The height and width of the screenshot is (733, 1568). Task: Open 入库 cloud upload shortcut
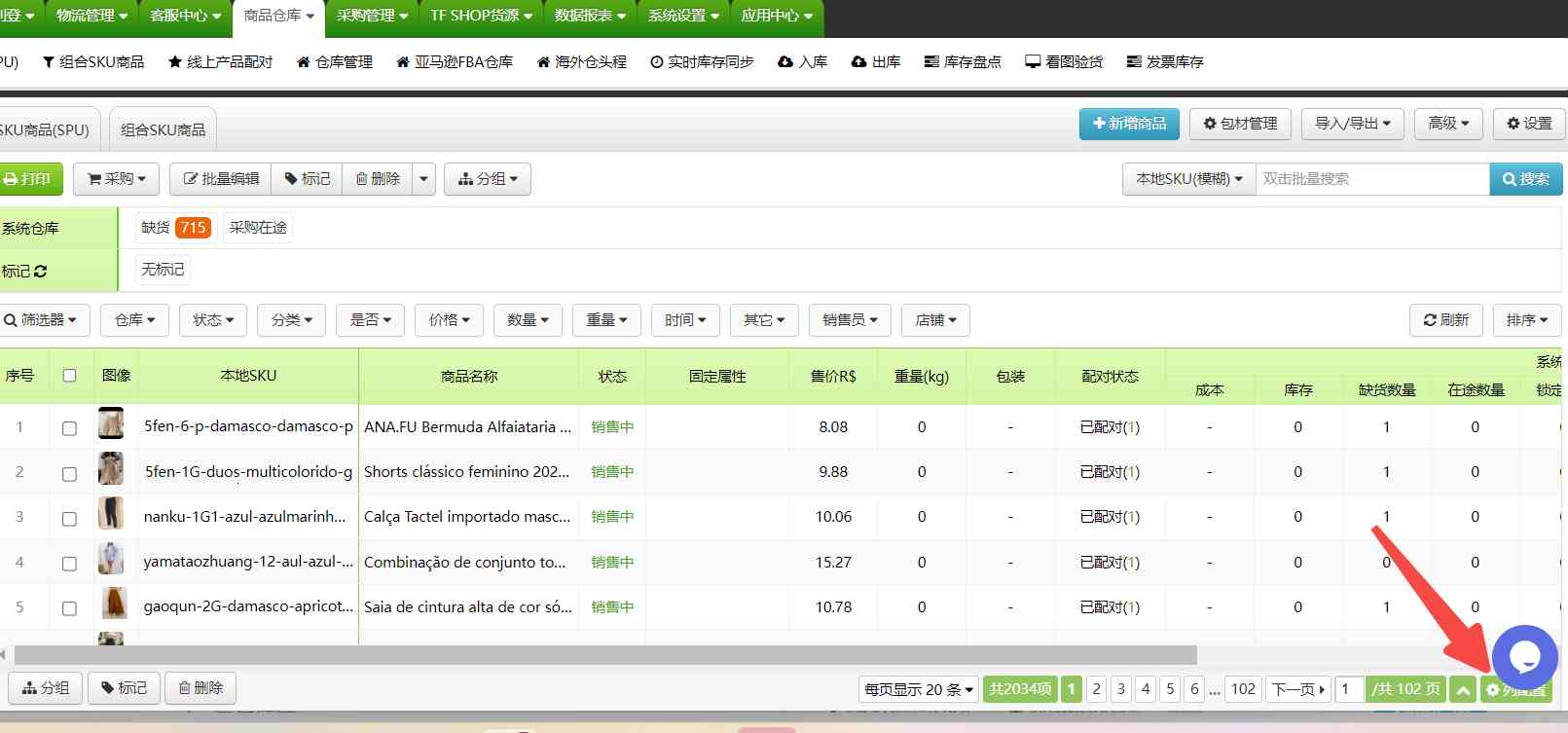802,61
